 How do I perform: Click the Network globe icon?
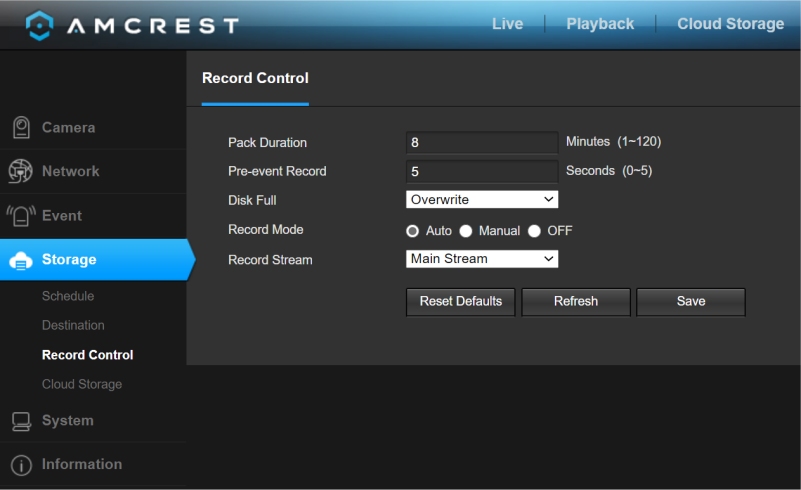point(20,171)
